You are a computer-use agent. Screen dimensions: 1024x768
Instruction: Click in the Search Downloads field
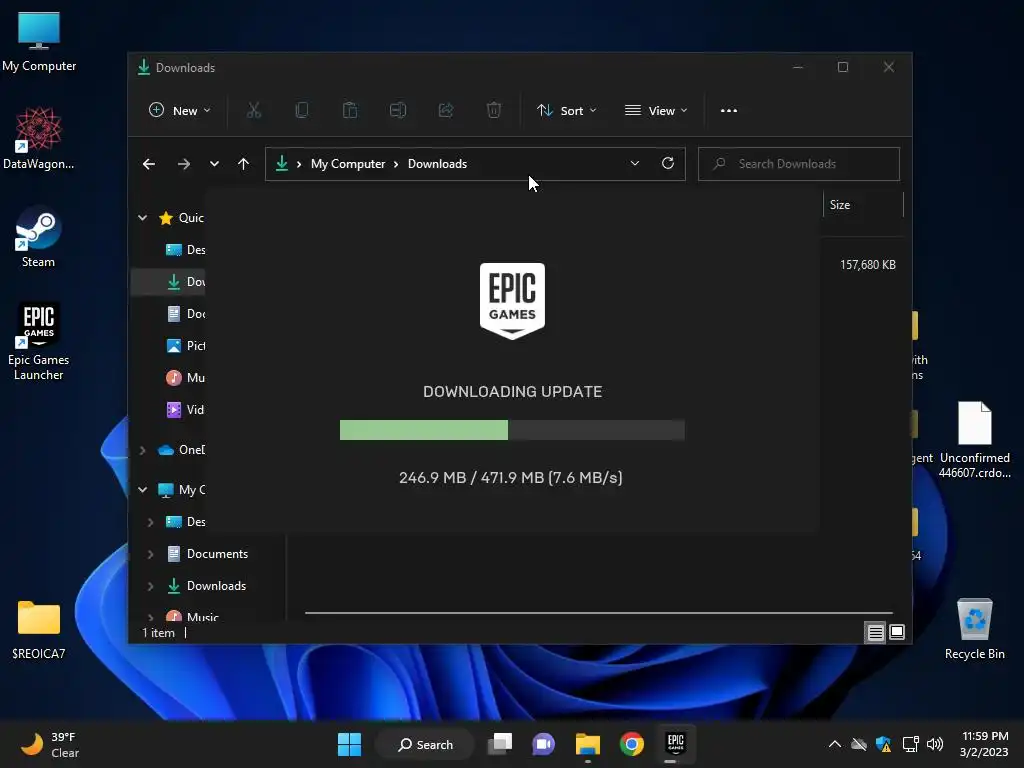(799, 164)
